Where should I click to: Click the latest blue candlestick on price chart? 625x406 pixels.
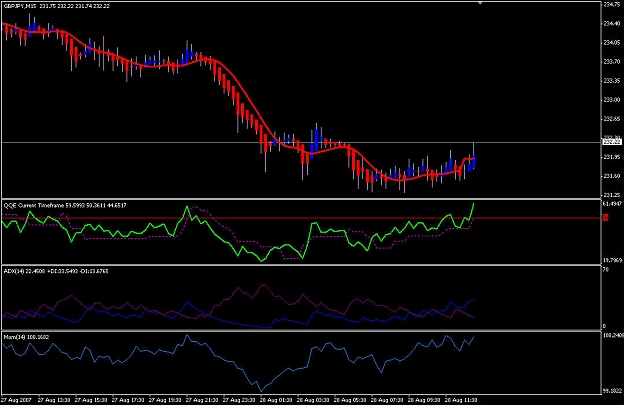tap(474, 161)
